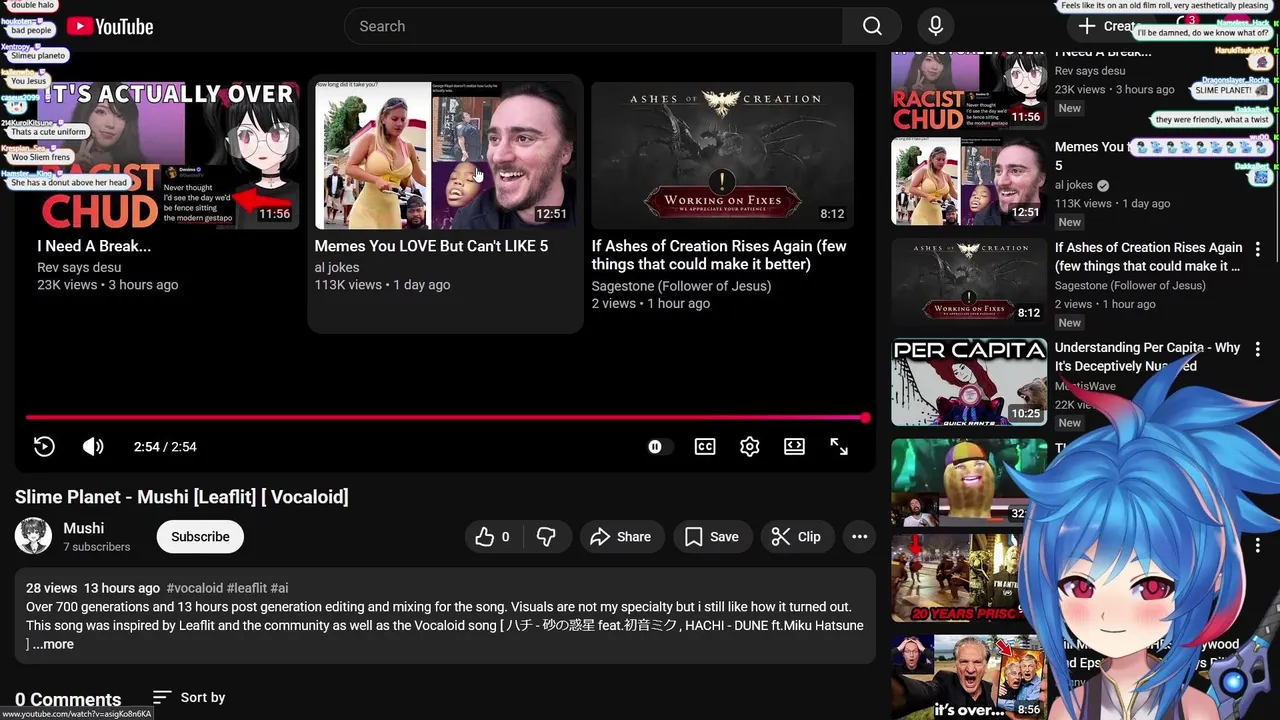Click the #leaflit hashtag
This screenshot has height=720, width=1280.
pyautogui.click(x=247, y=588)
